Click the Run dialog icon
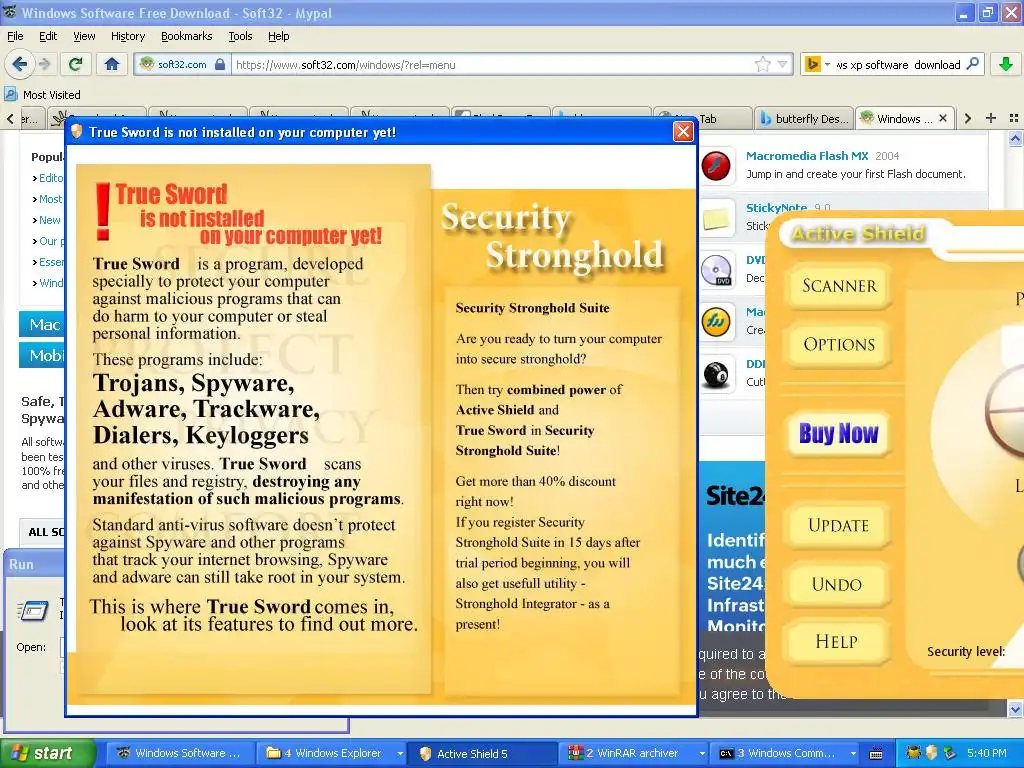This screenshot has width=1024, height=768. [33, 611]
